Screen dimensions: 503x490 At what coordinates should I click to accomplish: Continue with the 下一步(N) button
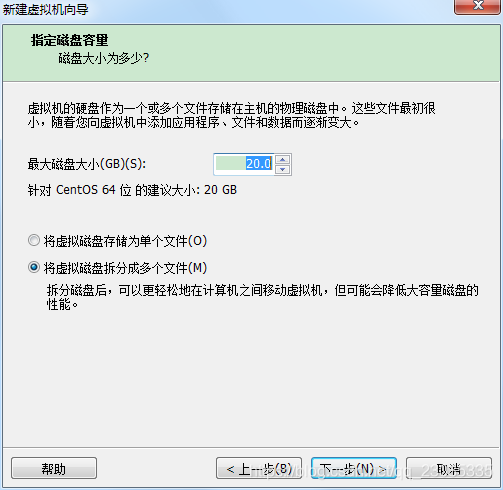coord(354,468)
